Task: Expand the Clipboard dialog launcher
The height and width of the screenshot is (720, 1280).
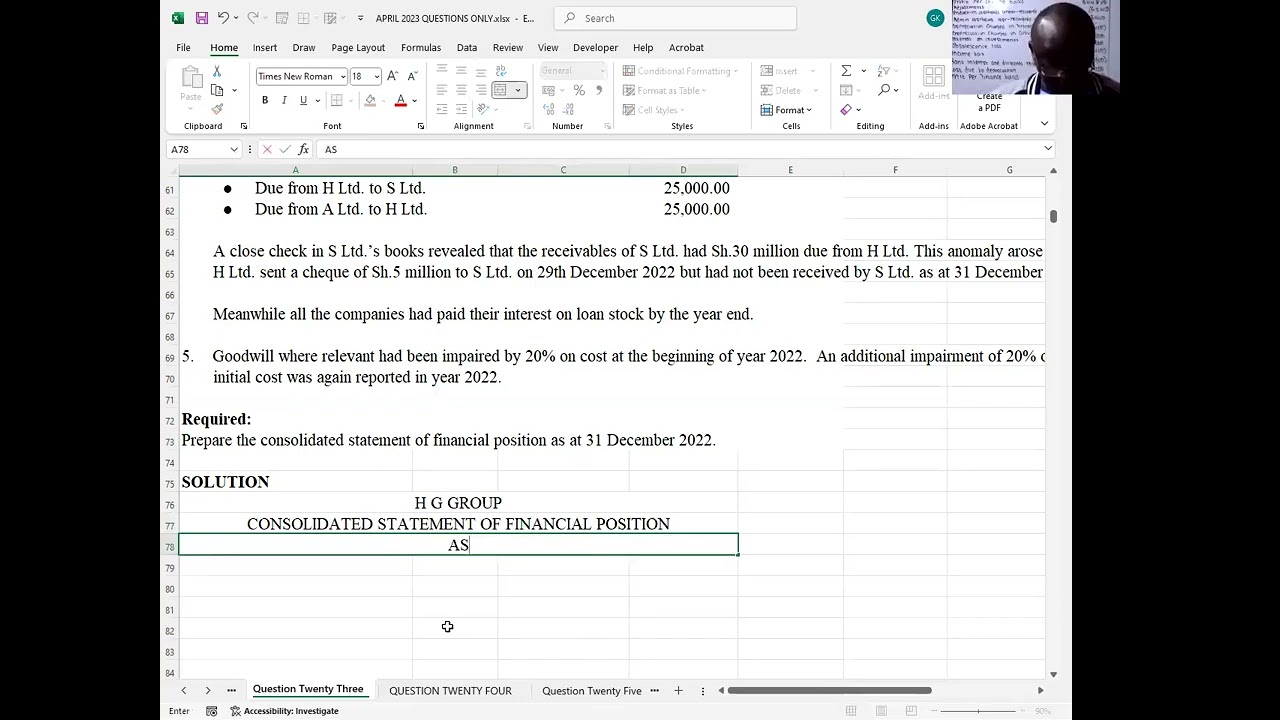Action: click(x=243, y=126)
